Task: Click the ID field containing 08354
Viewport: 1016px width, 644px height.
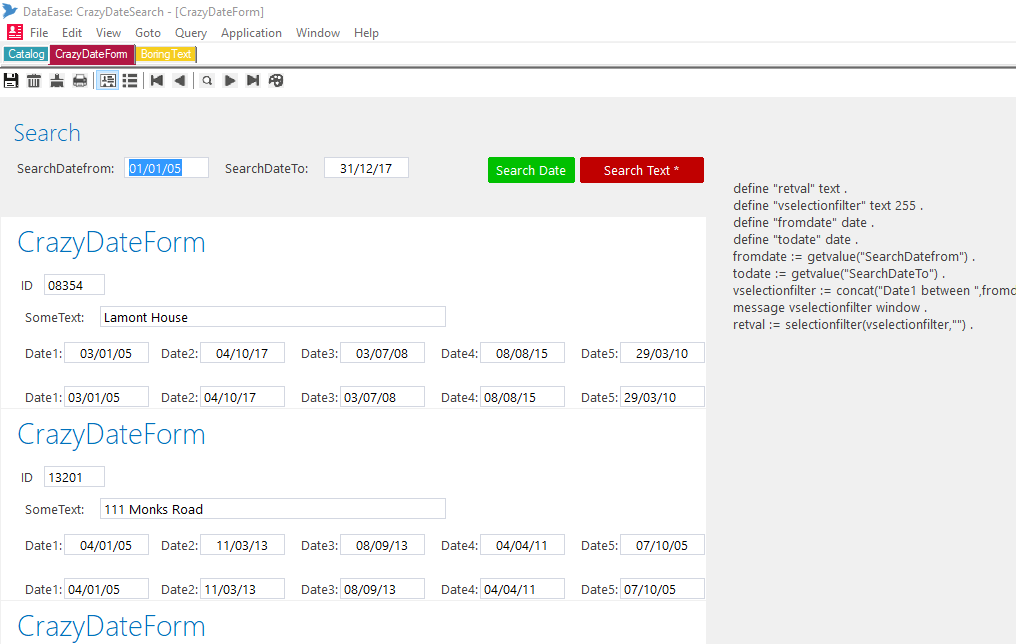Action: [x=74, y=285]
